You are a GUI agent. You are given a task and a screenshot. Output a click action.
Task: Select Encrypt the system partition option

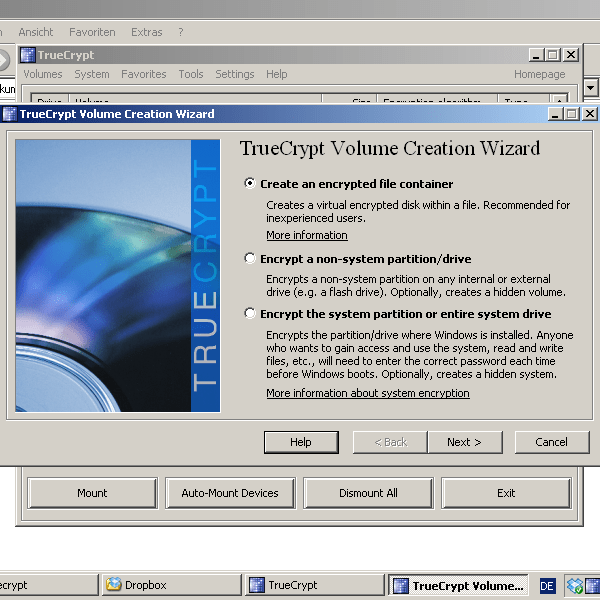[250, 314]
